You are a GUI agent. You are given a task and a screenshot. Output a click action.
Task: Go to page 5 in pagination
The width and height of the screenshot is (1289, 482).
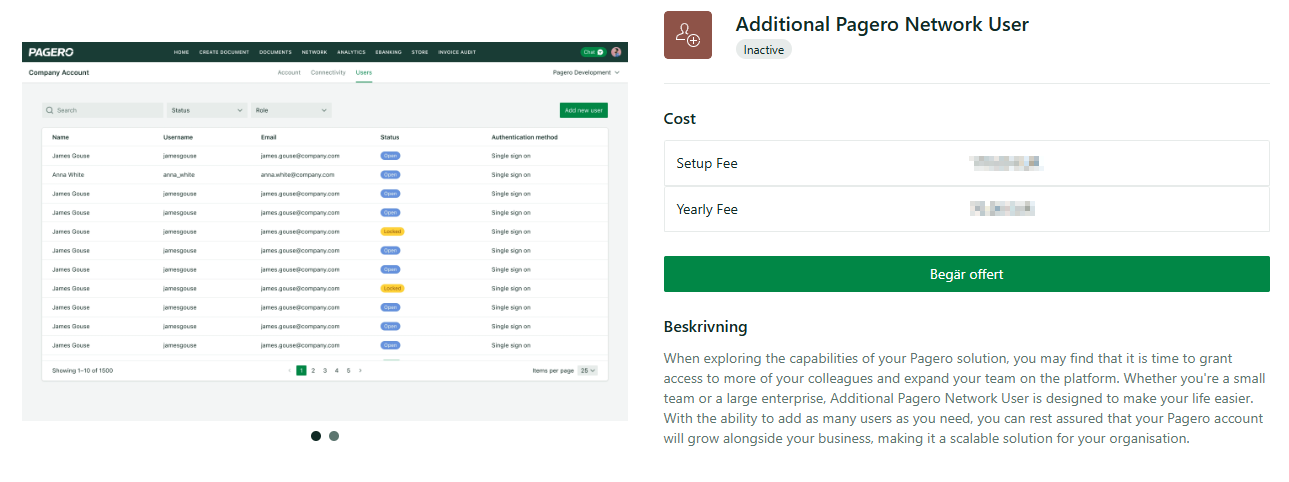coord(349,370)
